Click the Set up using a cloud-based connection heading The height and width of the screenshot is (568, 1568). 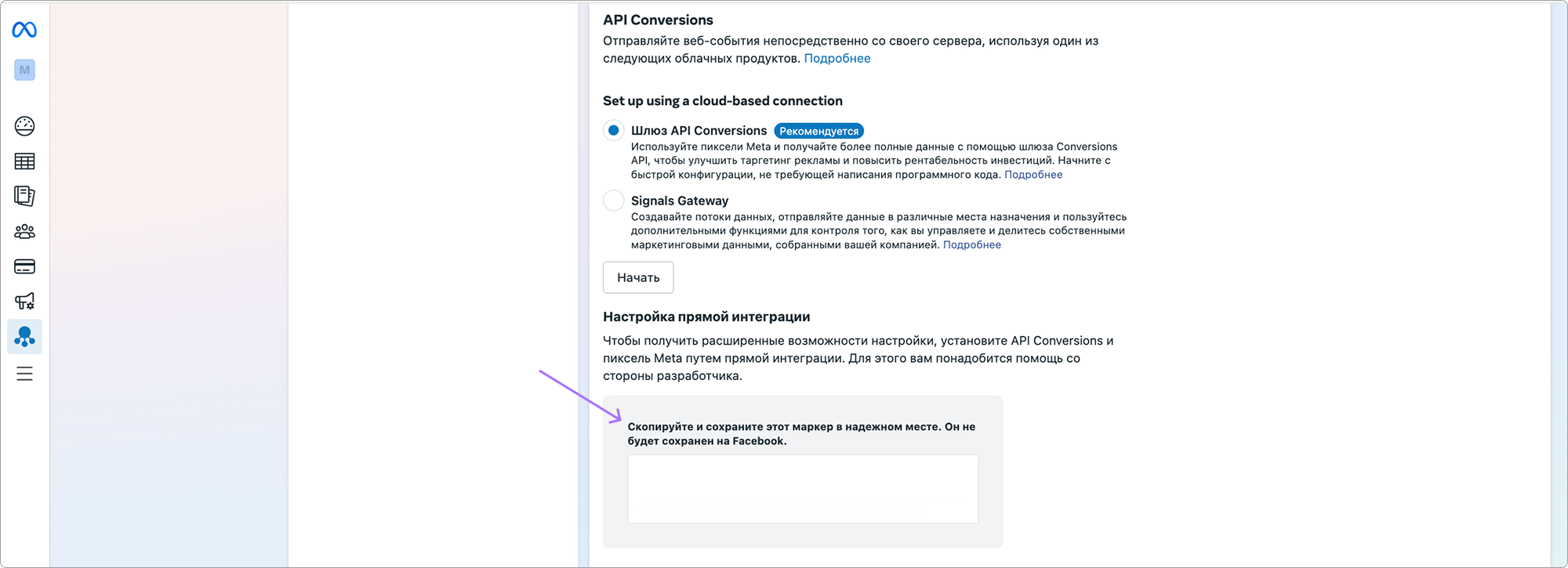(x=723, y=101)
